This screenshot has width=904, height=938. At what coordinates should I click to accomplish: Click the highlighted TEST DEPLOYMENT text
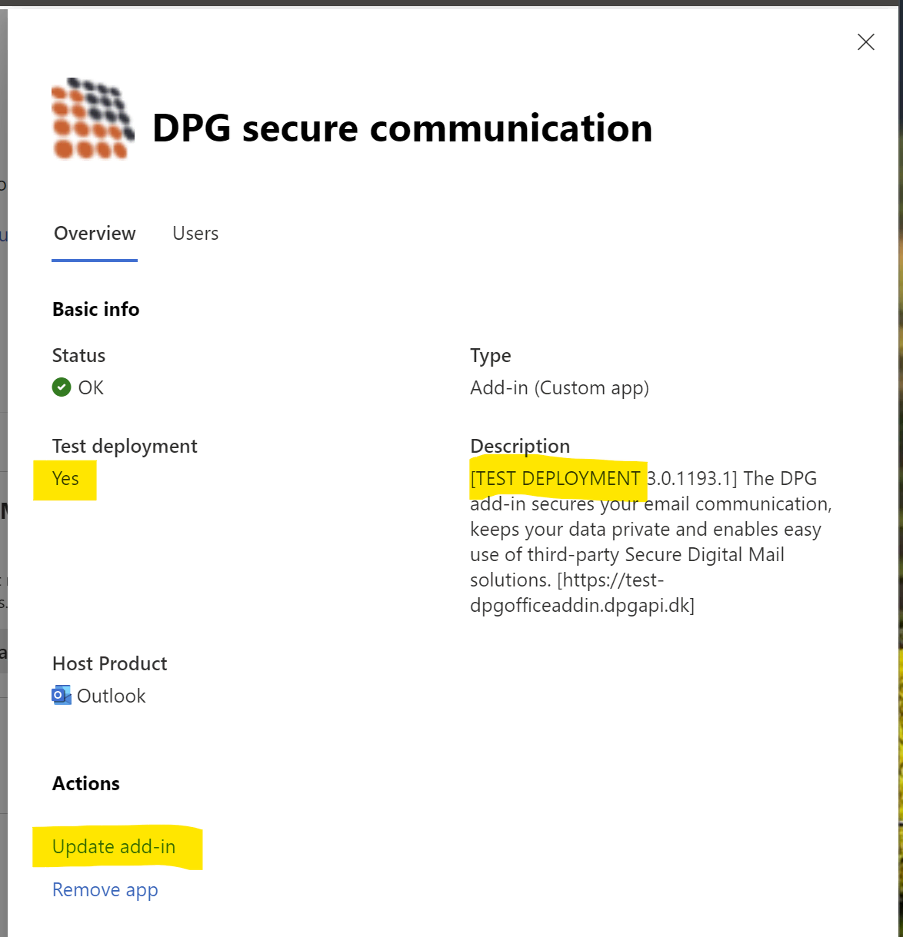point(556,479)
